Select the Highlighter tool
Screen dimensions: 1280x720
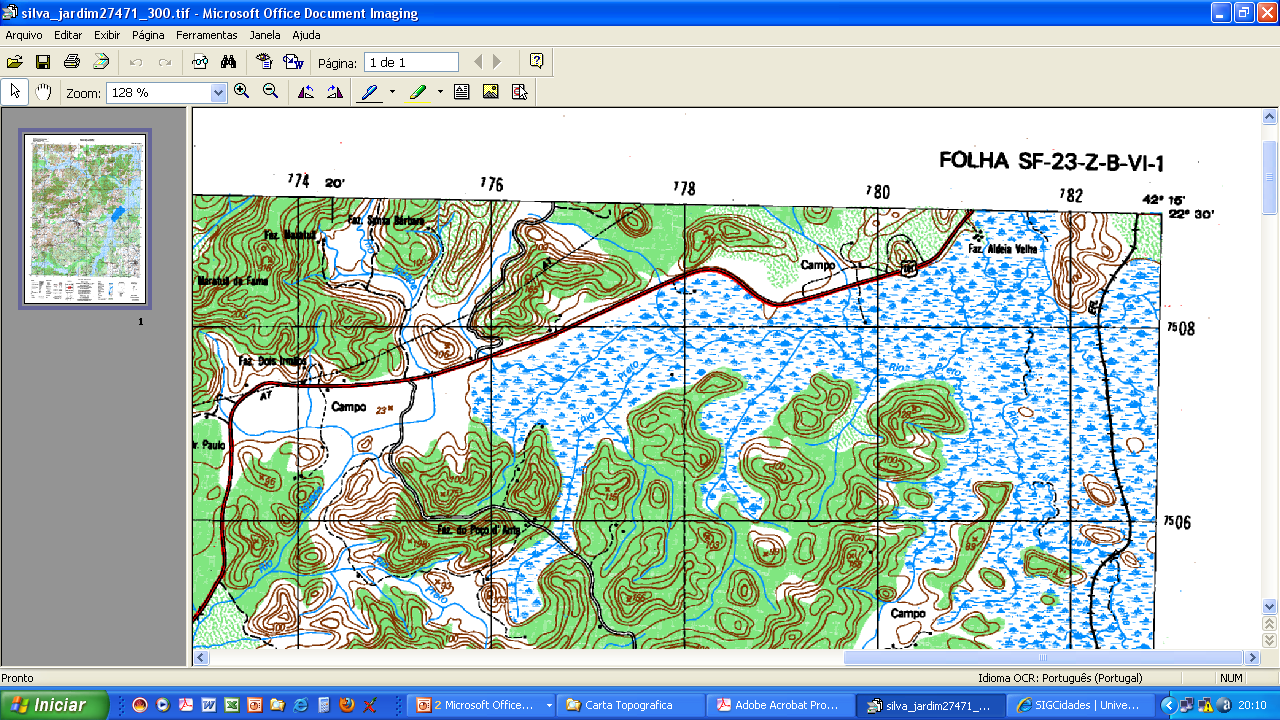(419, 92)
